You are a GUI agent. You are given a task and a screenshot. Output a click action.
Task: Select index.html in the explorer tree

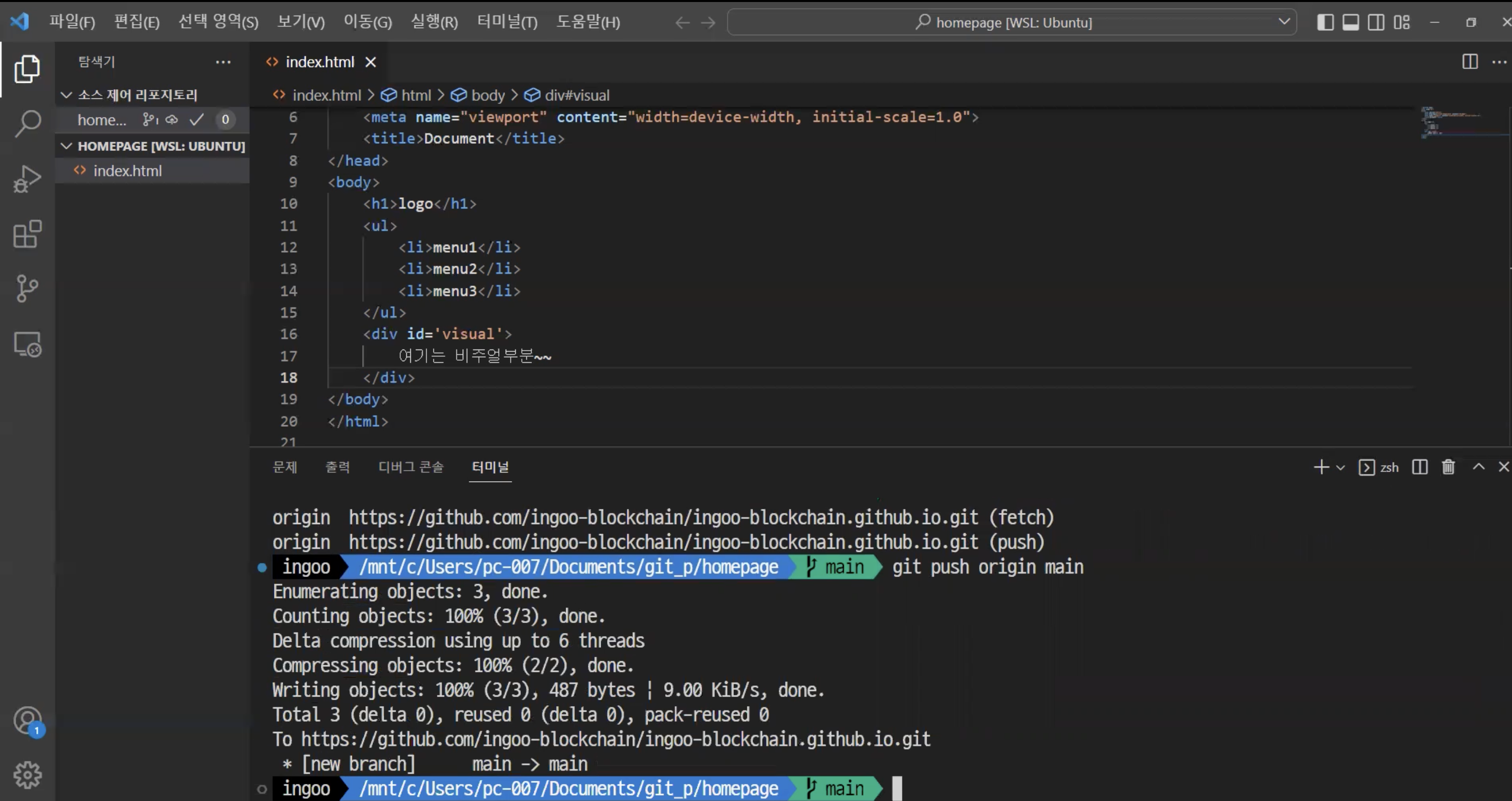(127, 171)
